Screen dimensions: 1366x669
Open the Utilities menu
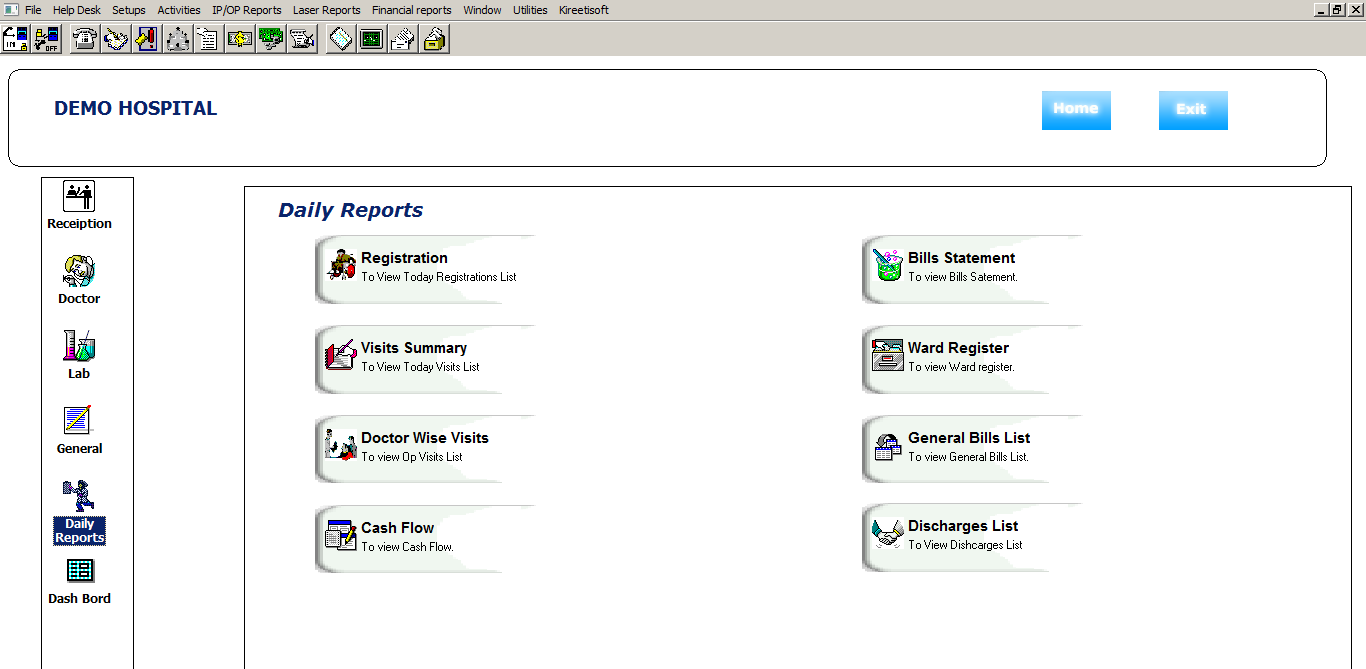click(530, 10)
